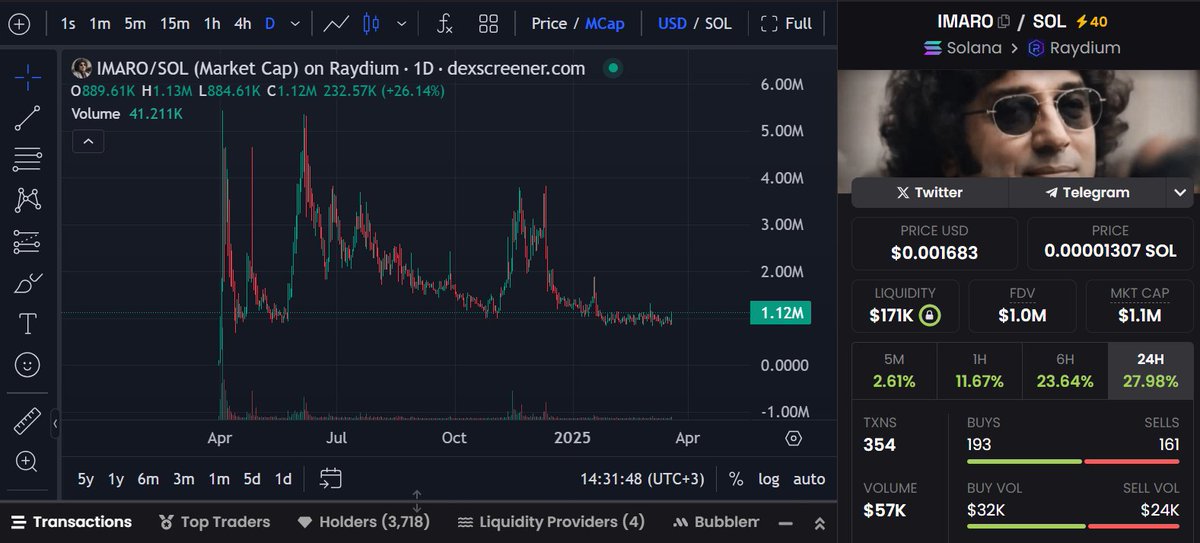Viewport: 1200px width, 543px height.
Task: Click the Volume 41.211K indicator label
Action: click(126, 114)
